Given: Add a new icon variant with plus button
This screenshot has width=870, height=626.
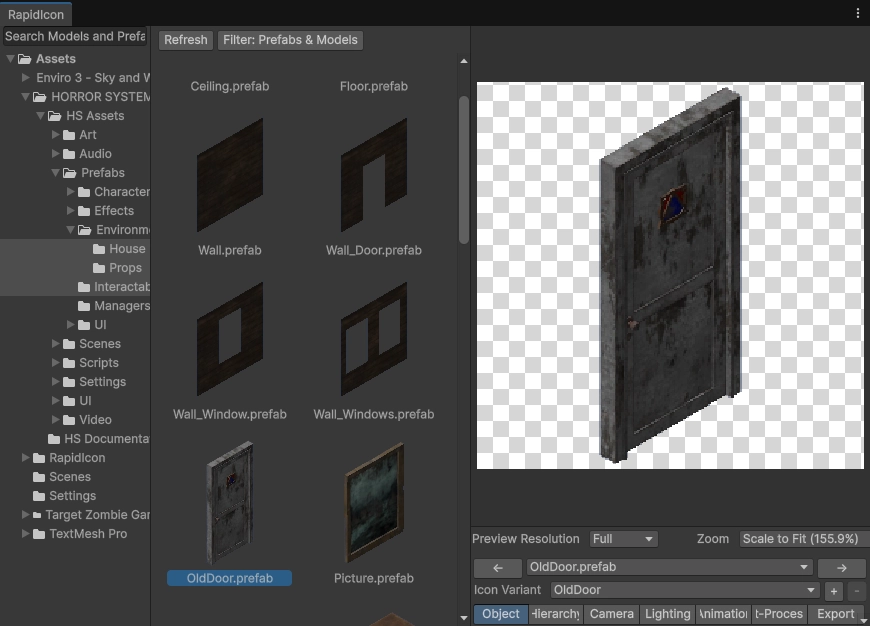Looking at the screenshot, I should click(833, 591).
